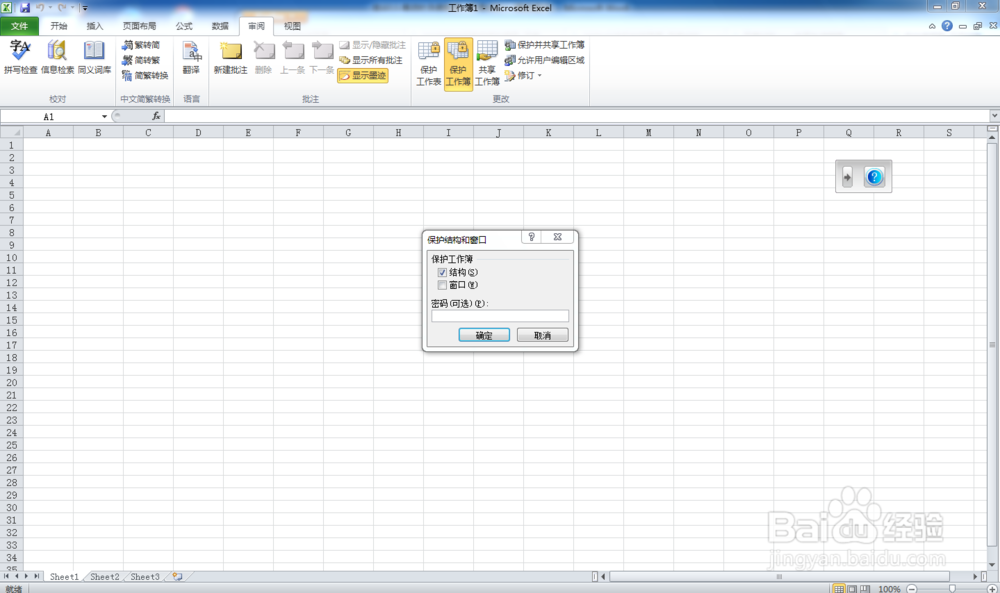This screenshot has height=593, width=1000.
Task: Zoom in with the plus button
Action: [x=992, y=589]
